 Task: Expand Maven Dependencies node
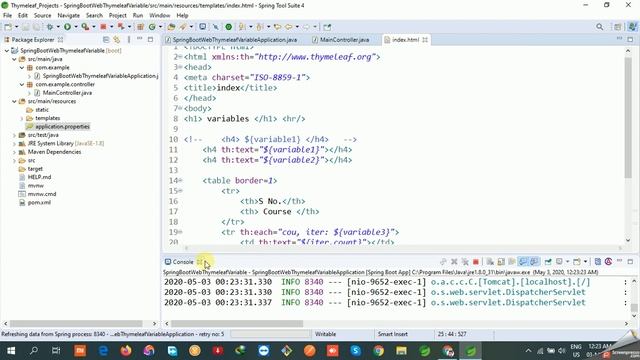14,152
